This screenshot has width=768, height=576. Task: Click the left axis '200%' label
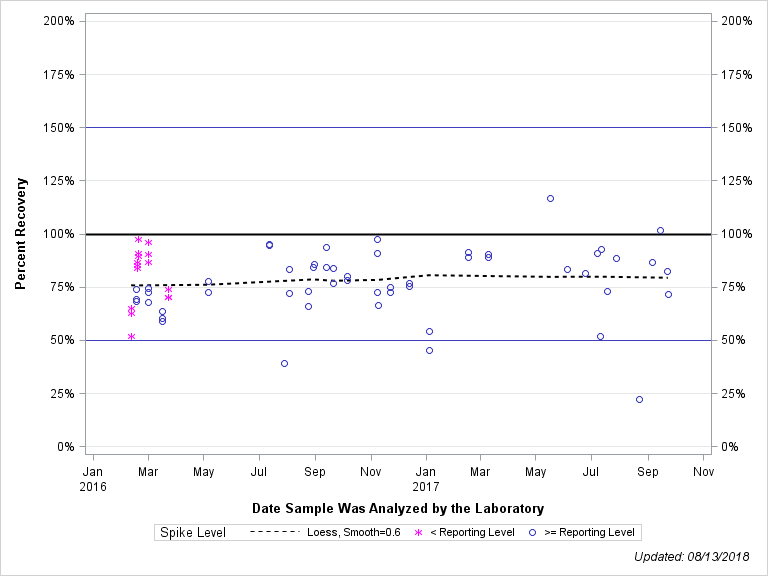click(x=59, y=21)
